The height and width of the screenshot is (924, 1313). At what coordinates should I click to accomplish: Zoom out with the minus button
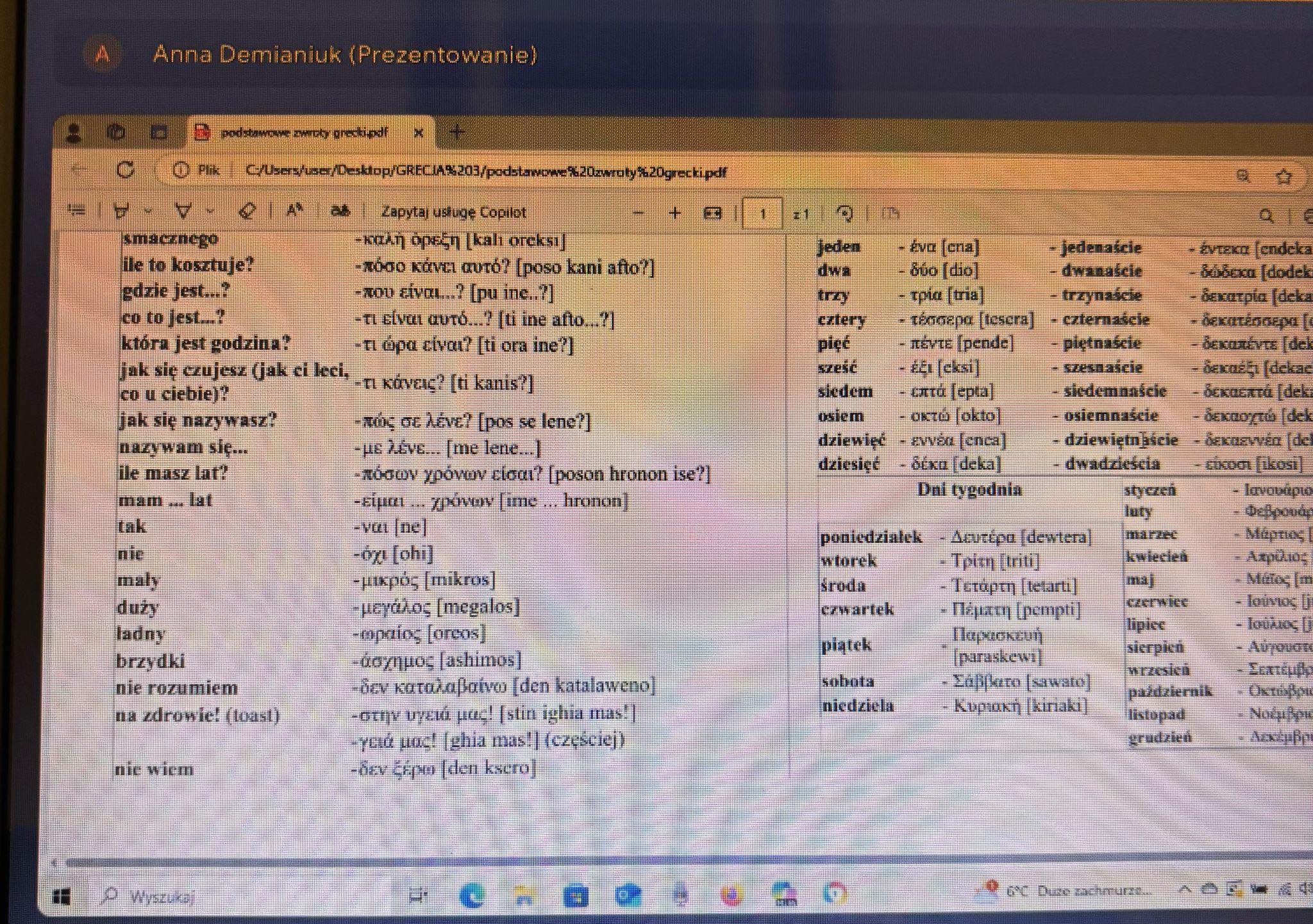pos(637,213)
